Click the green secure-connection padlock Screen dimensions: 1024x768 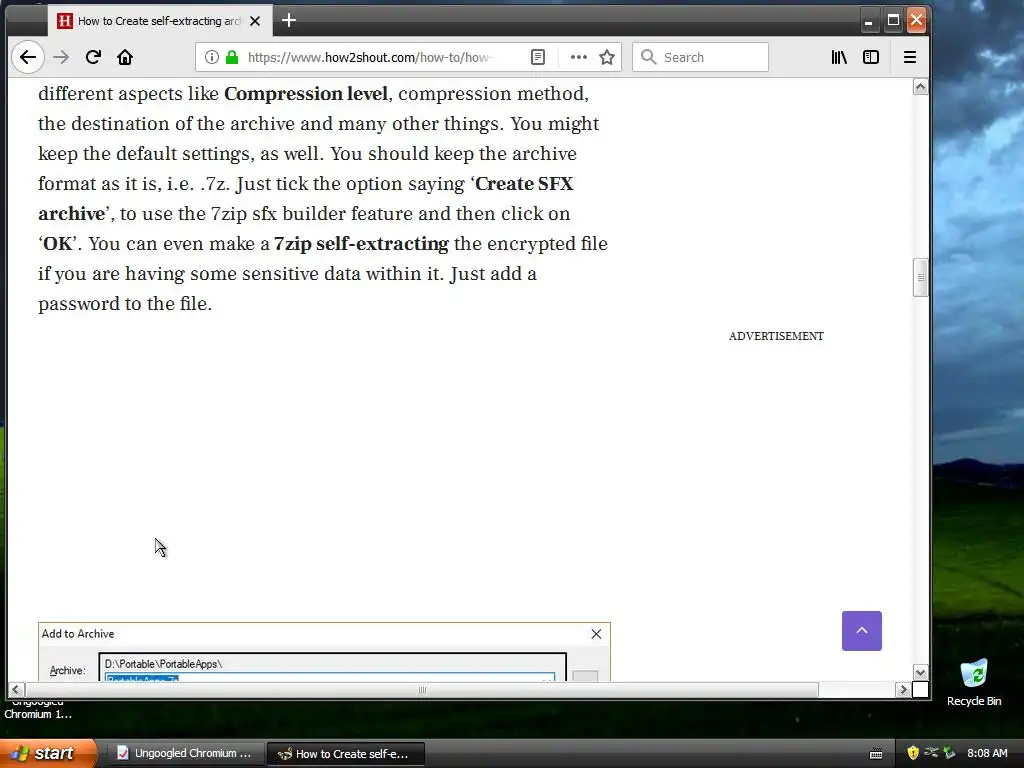(232, 57)
